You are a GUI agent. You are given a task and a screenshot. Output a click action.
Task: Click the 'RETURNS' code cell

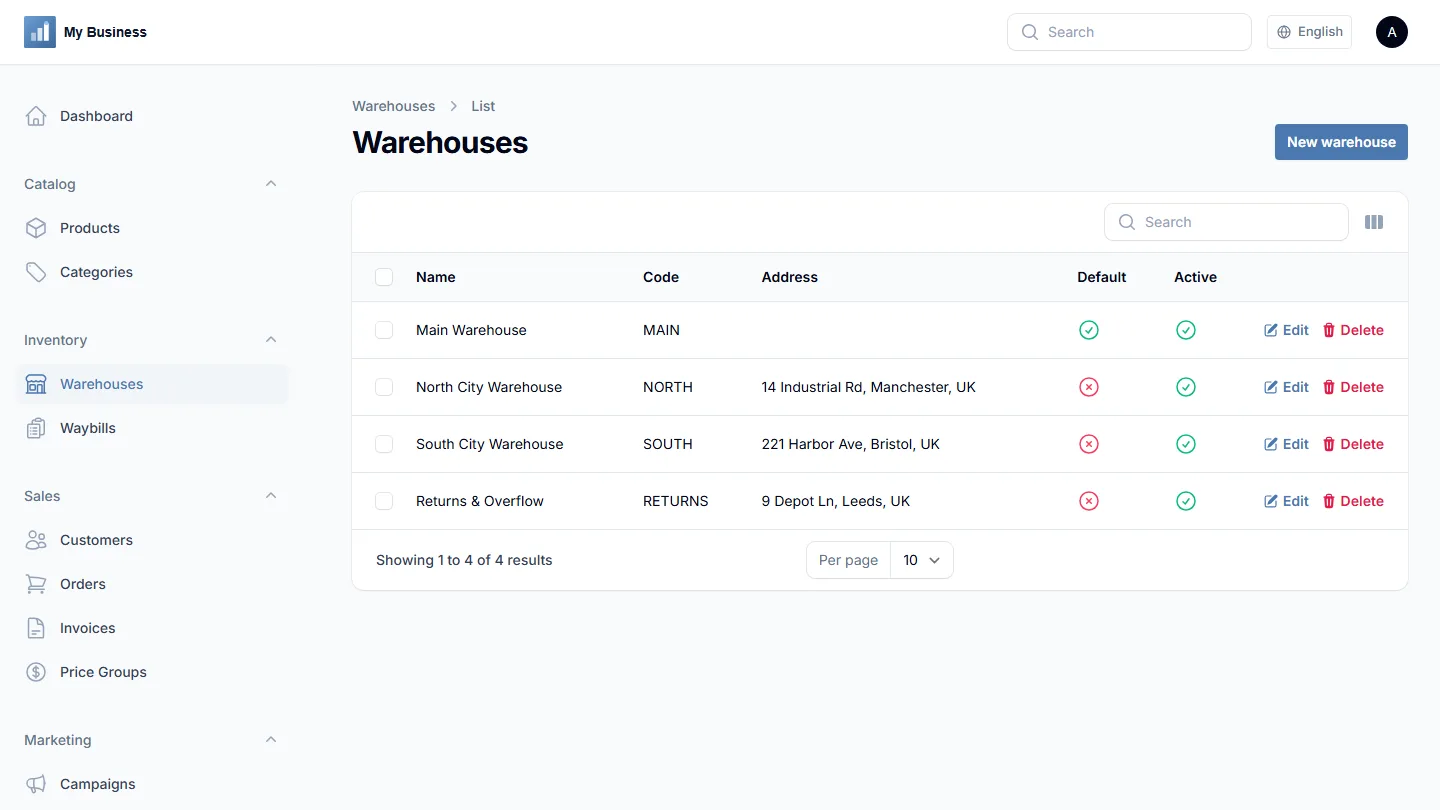pos(675,501)
